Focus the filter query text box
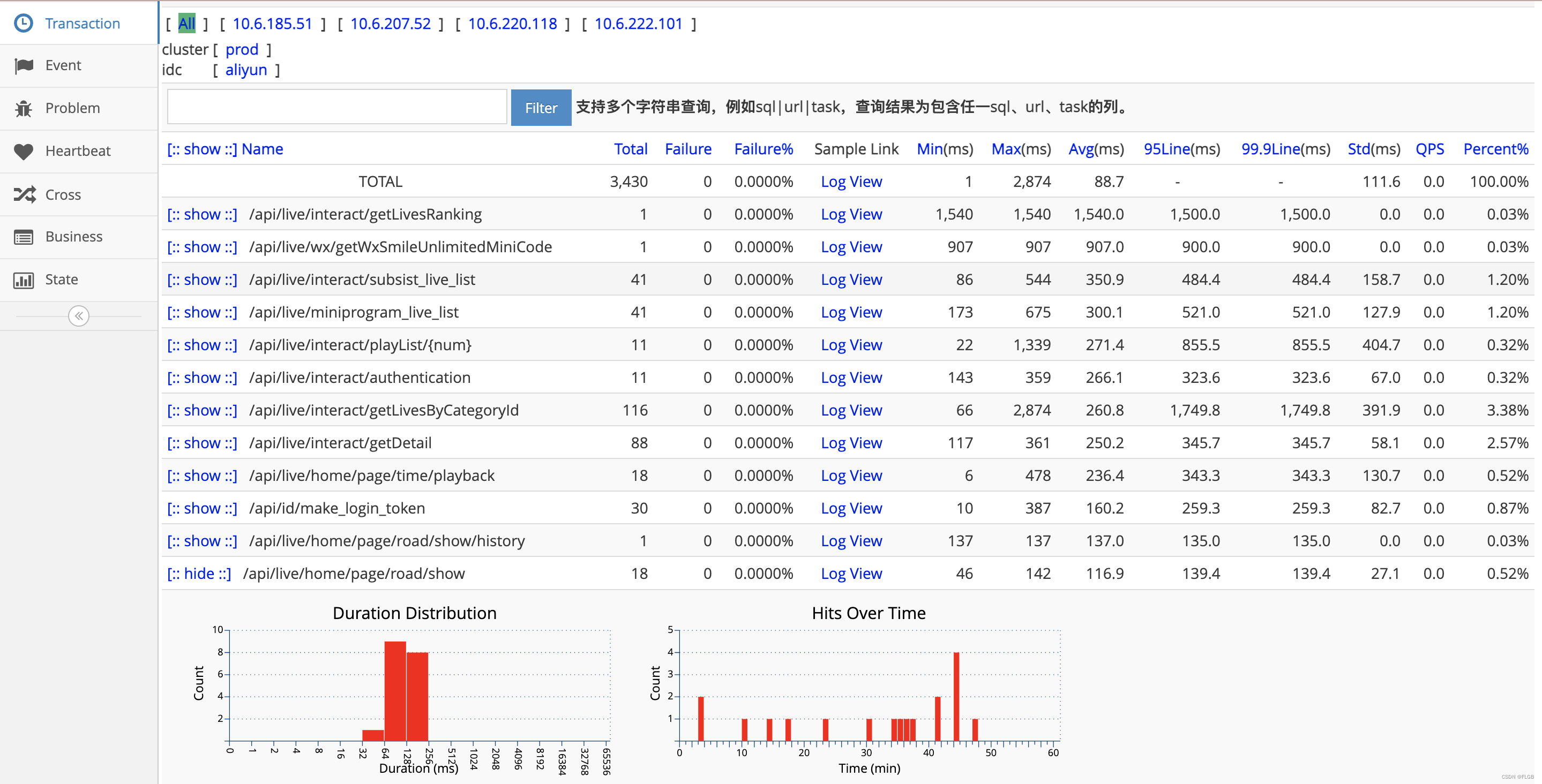The image size is (1542, 784). pos(337,107)
